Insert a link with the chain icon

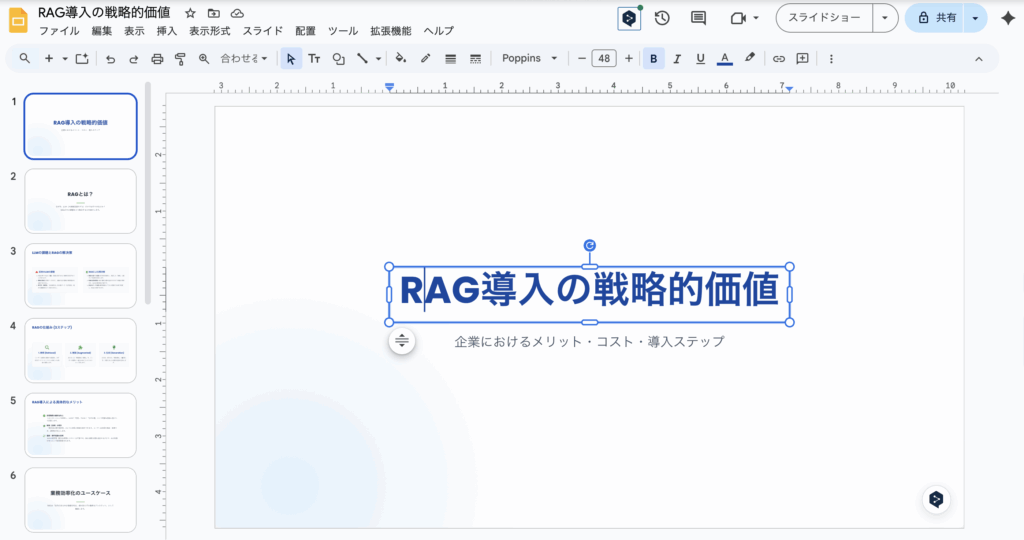(x=778, y=59)
